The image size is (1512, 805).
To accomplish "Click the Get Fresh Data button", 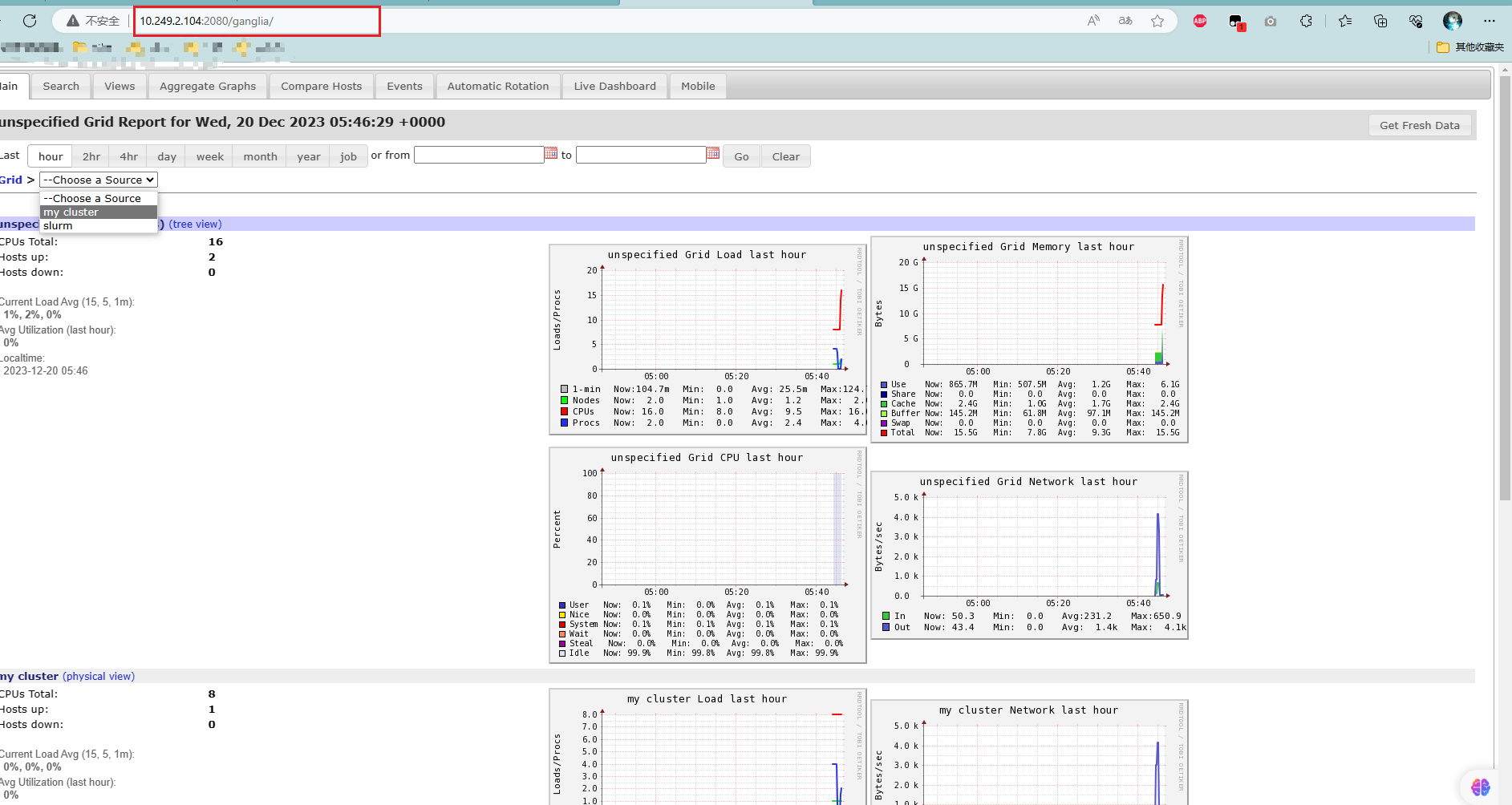I will point(1420,125).
